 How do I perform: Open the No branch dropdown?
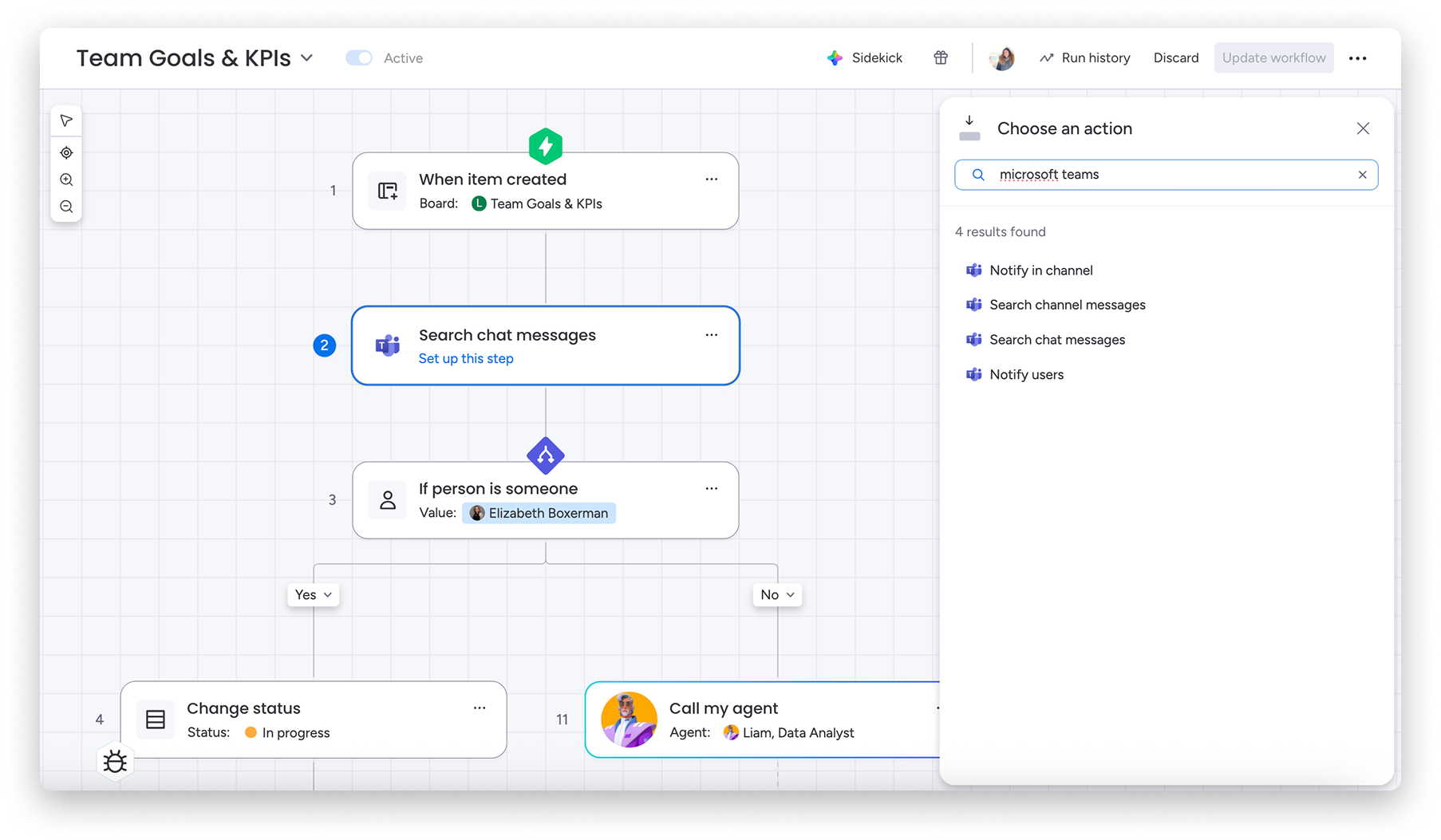click(778, 594)
